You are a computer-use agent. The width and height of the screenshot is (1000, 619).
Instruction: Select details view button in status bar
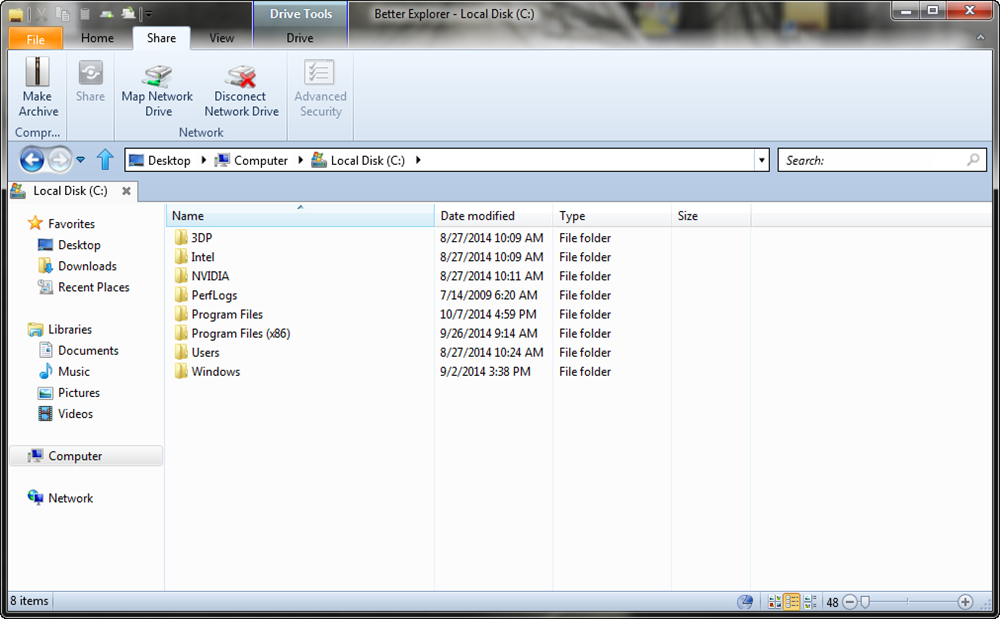pyautogui.click(x=791, y=601)
